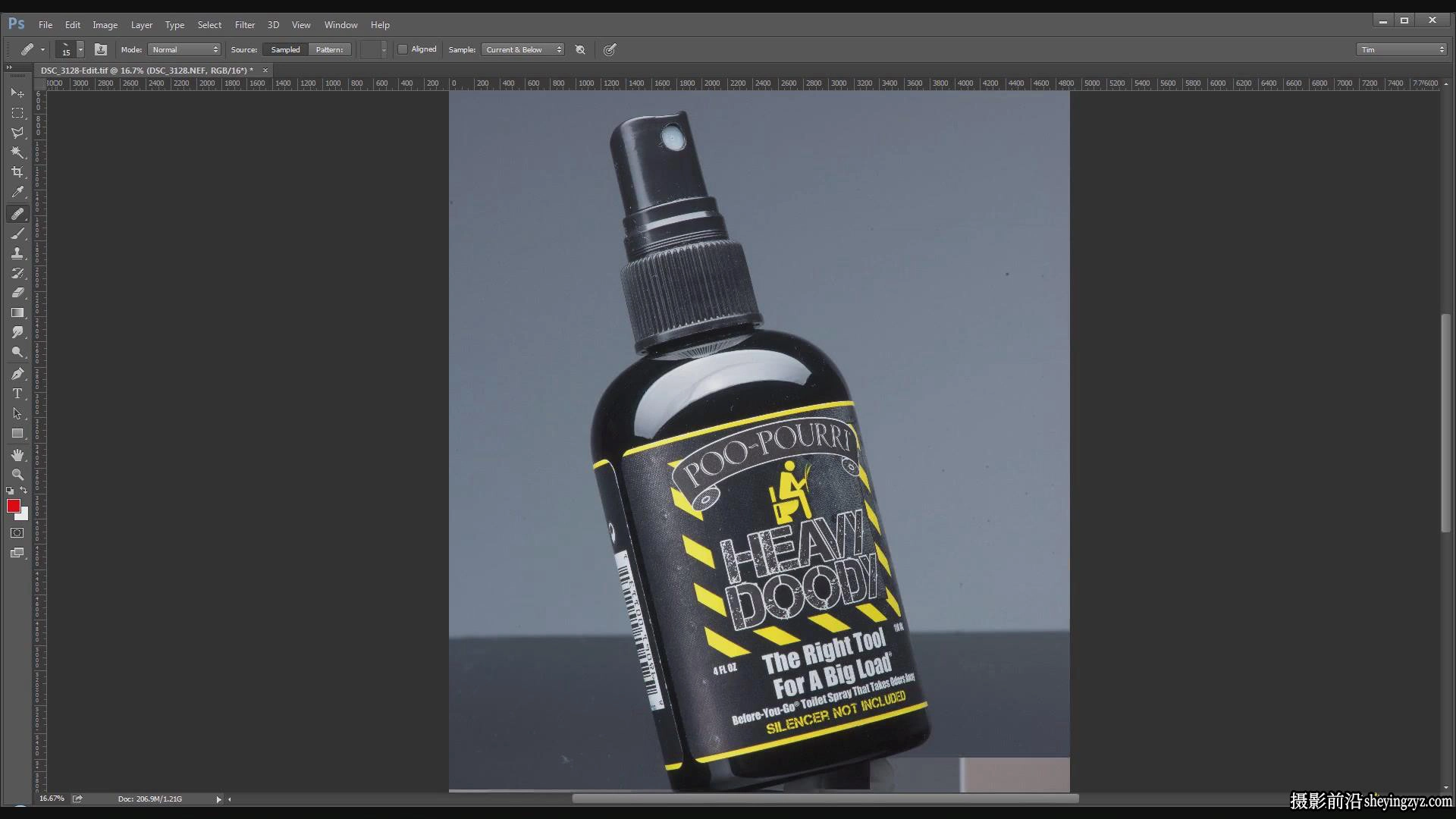
Task: Open the Type menu
Action: pyautogui.click(x=175, y=25)
